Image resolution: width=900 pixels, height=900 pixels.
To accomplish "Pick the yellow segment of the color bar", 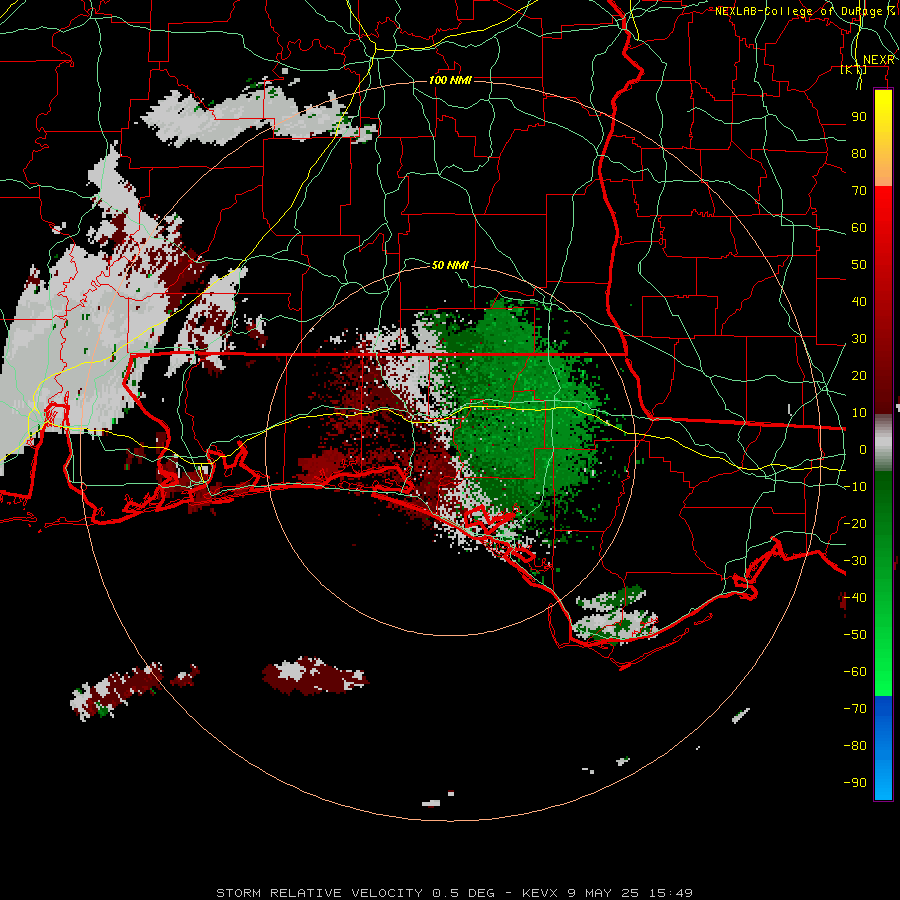I will [883, 138].
